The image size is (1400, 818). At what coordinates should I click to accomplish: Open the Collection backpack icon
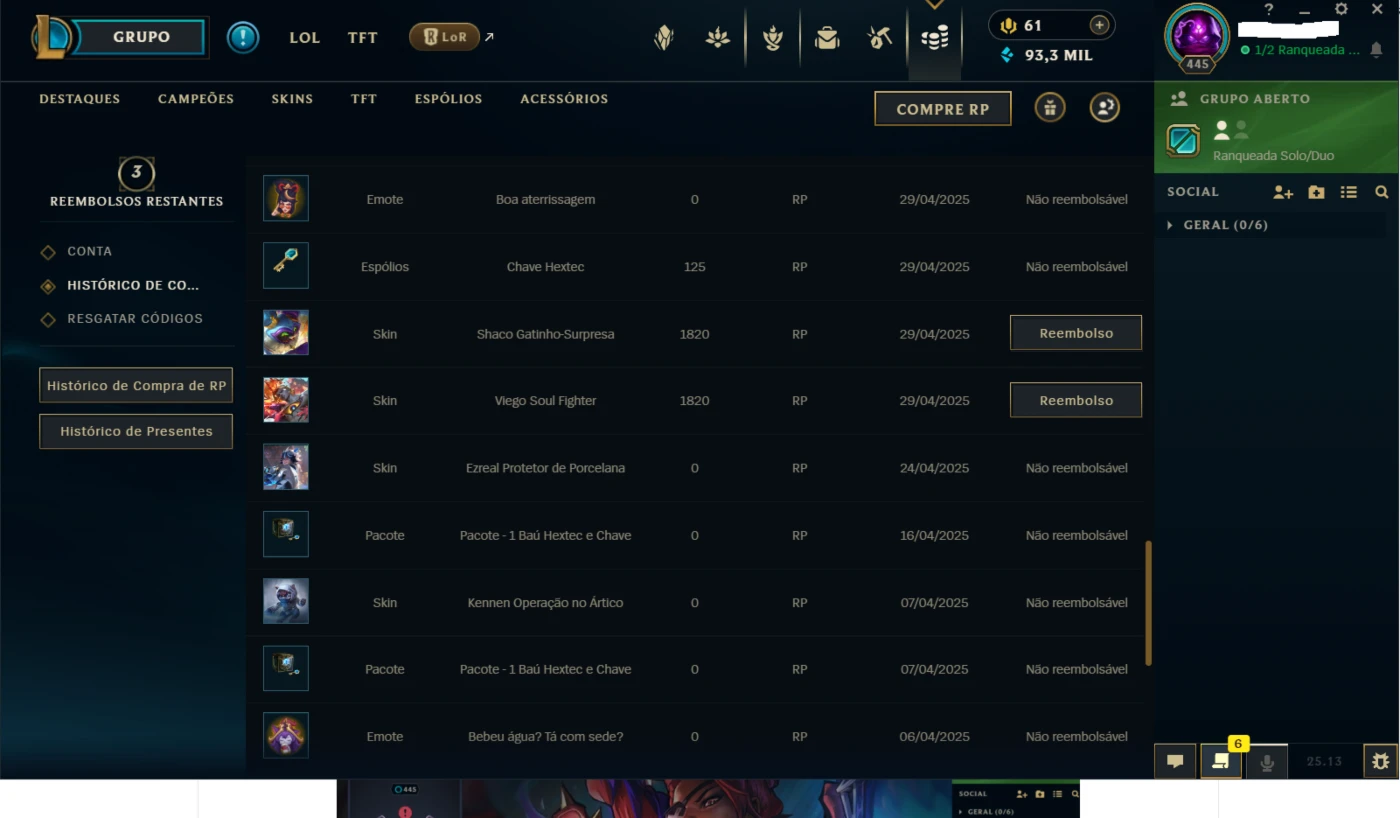[826, 38]
